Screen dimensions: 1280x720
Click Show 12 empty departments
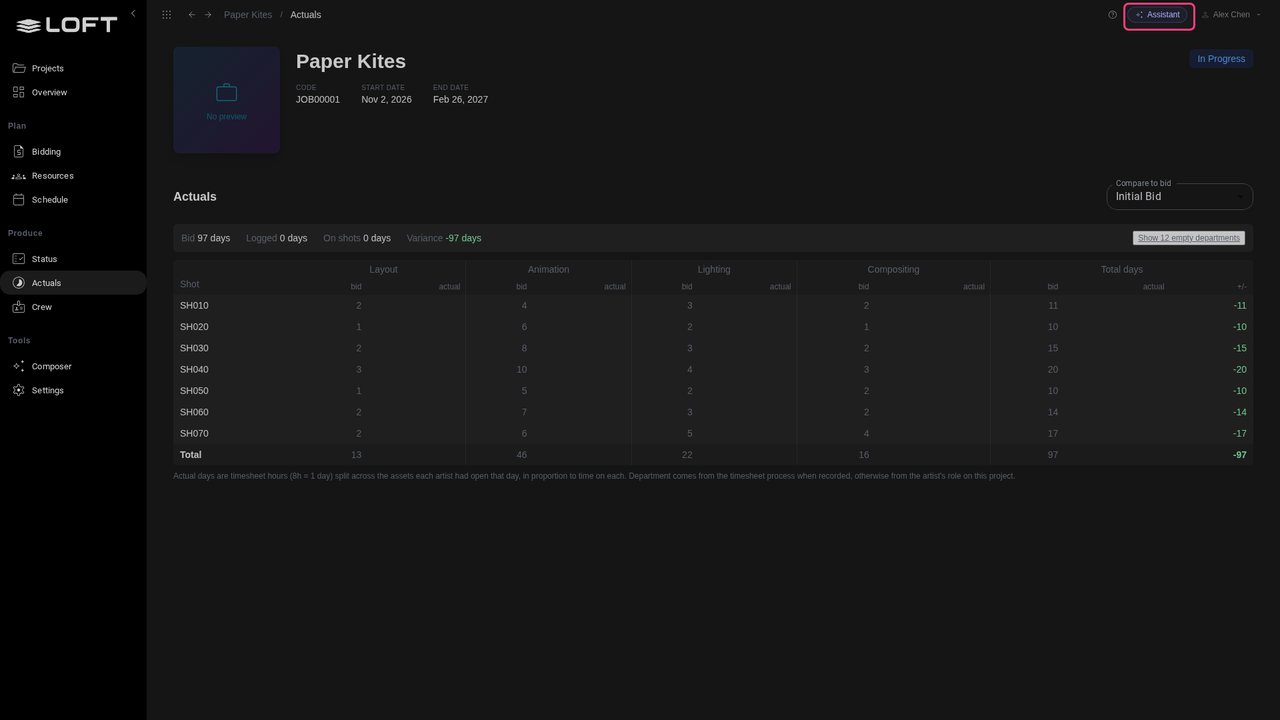pyautogui.click(x=1189, y=238)
